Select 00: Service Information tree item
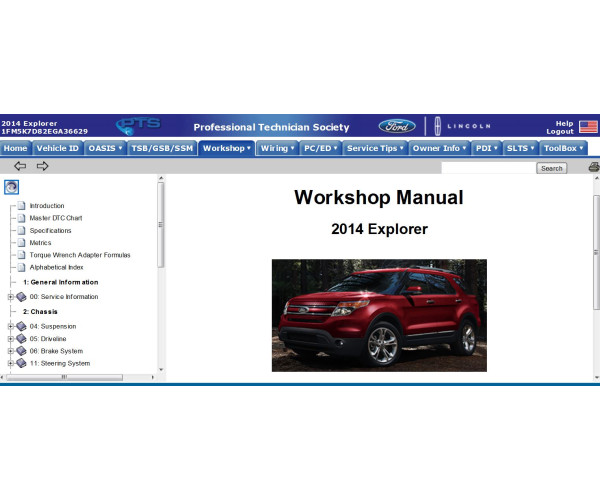The height and width of the screenshot is (500, 600). [x=64, y=296]
